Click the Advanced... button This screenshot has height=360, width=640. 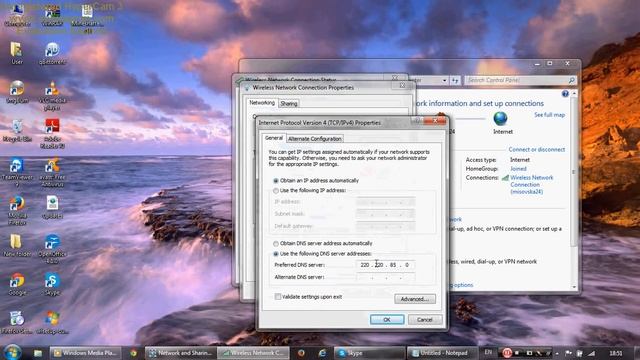415,299
